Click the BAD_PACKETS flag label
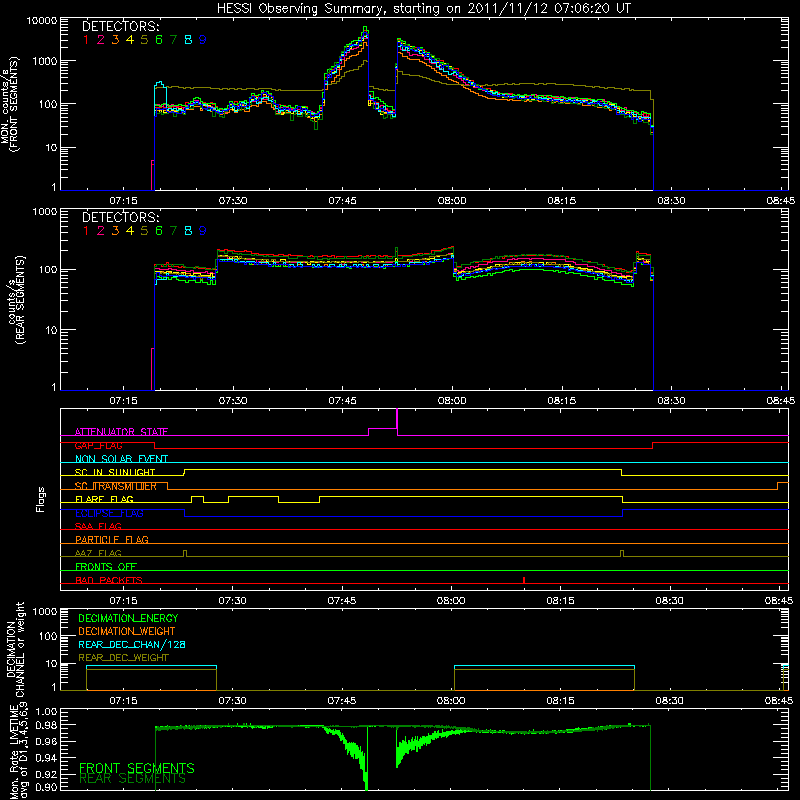 (109, 580)
